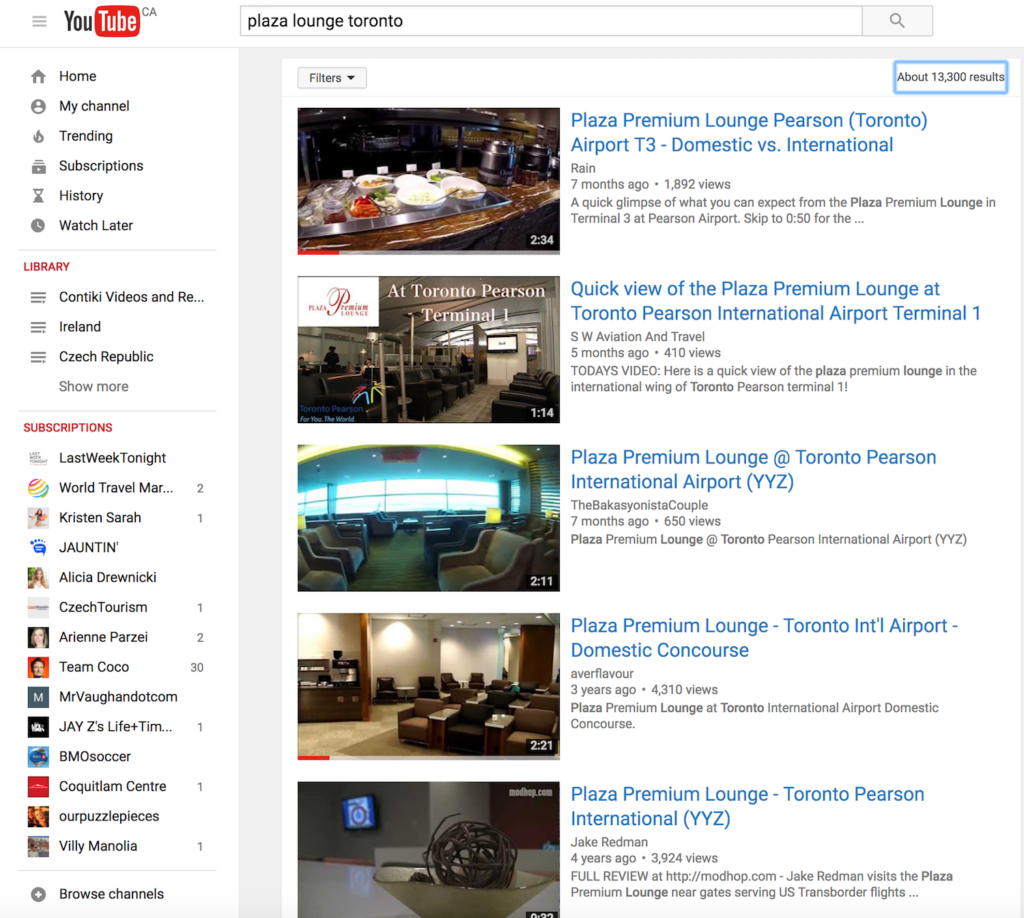Click the Alicia Drewnicki channel avatar
The width and height of the screenshot is (1024, 918).
click(x=39, y=578)
